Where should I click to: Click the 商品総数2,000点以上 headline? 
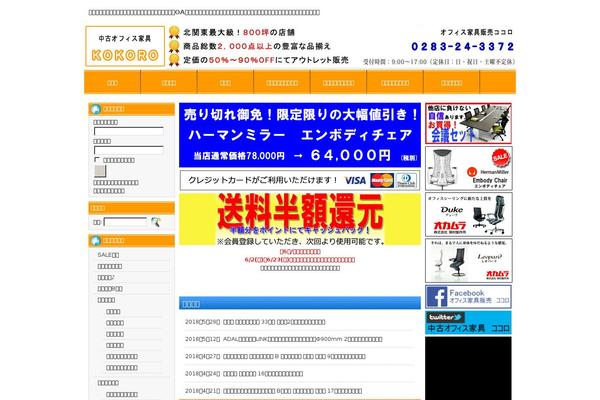coord(257,46)
